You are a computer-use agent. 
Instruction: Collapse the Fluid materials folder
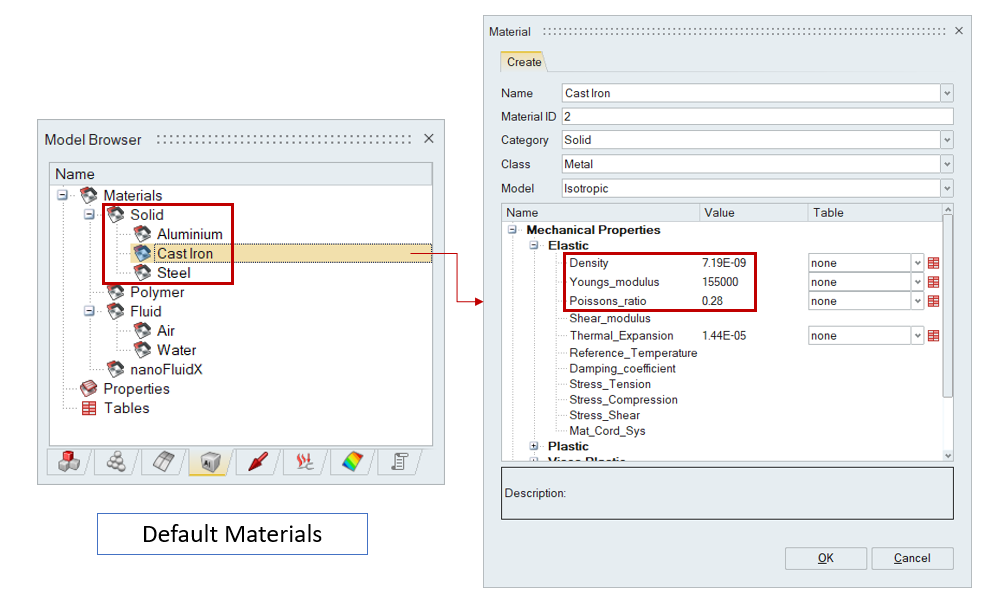(x=89, y=311)
